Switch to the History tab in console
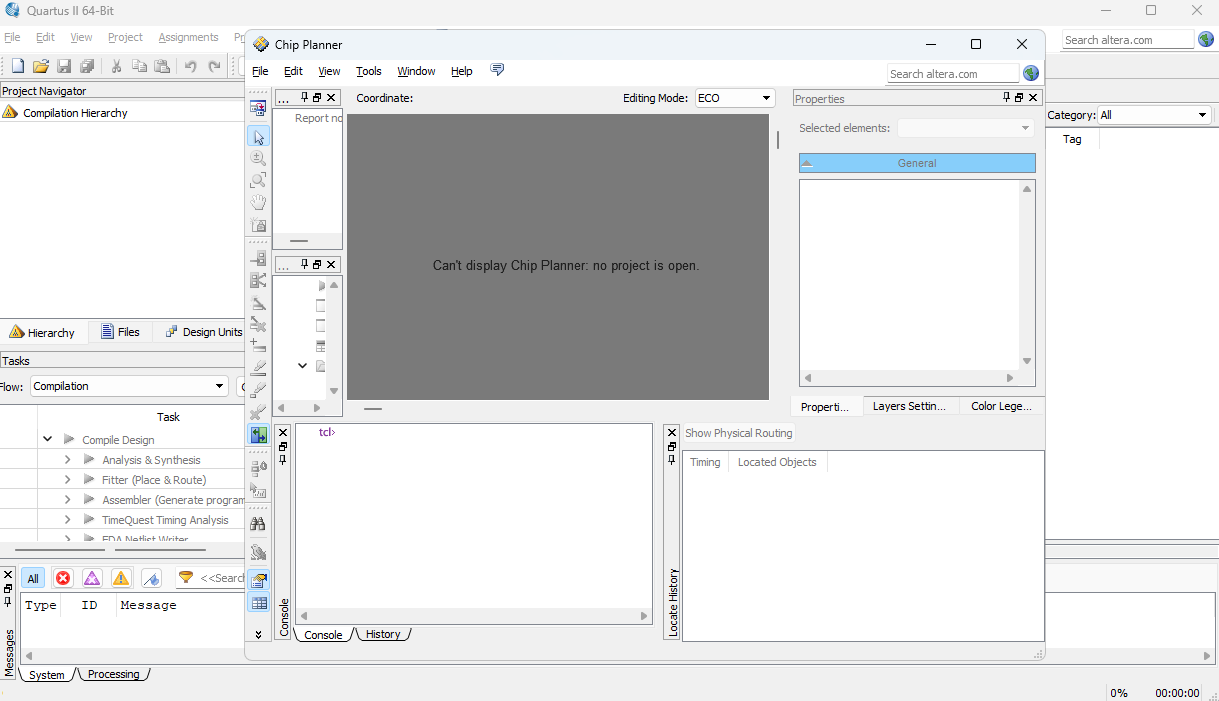This screenshot has height=701, width=1219. tap(383, 634)
